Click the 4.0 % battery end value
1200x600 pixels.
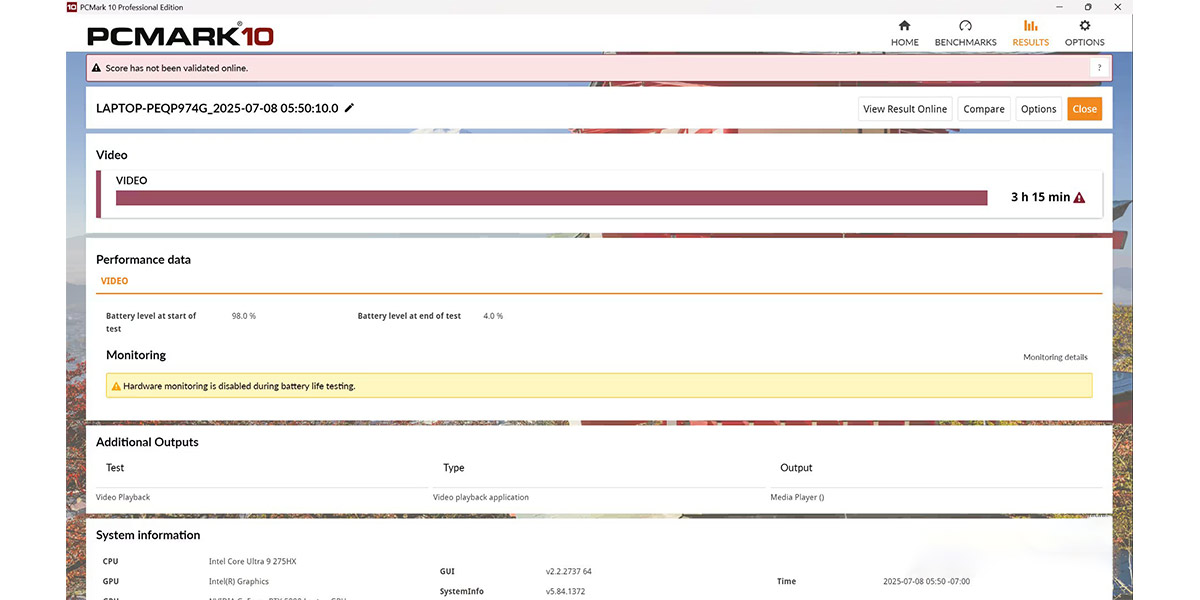493,316
